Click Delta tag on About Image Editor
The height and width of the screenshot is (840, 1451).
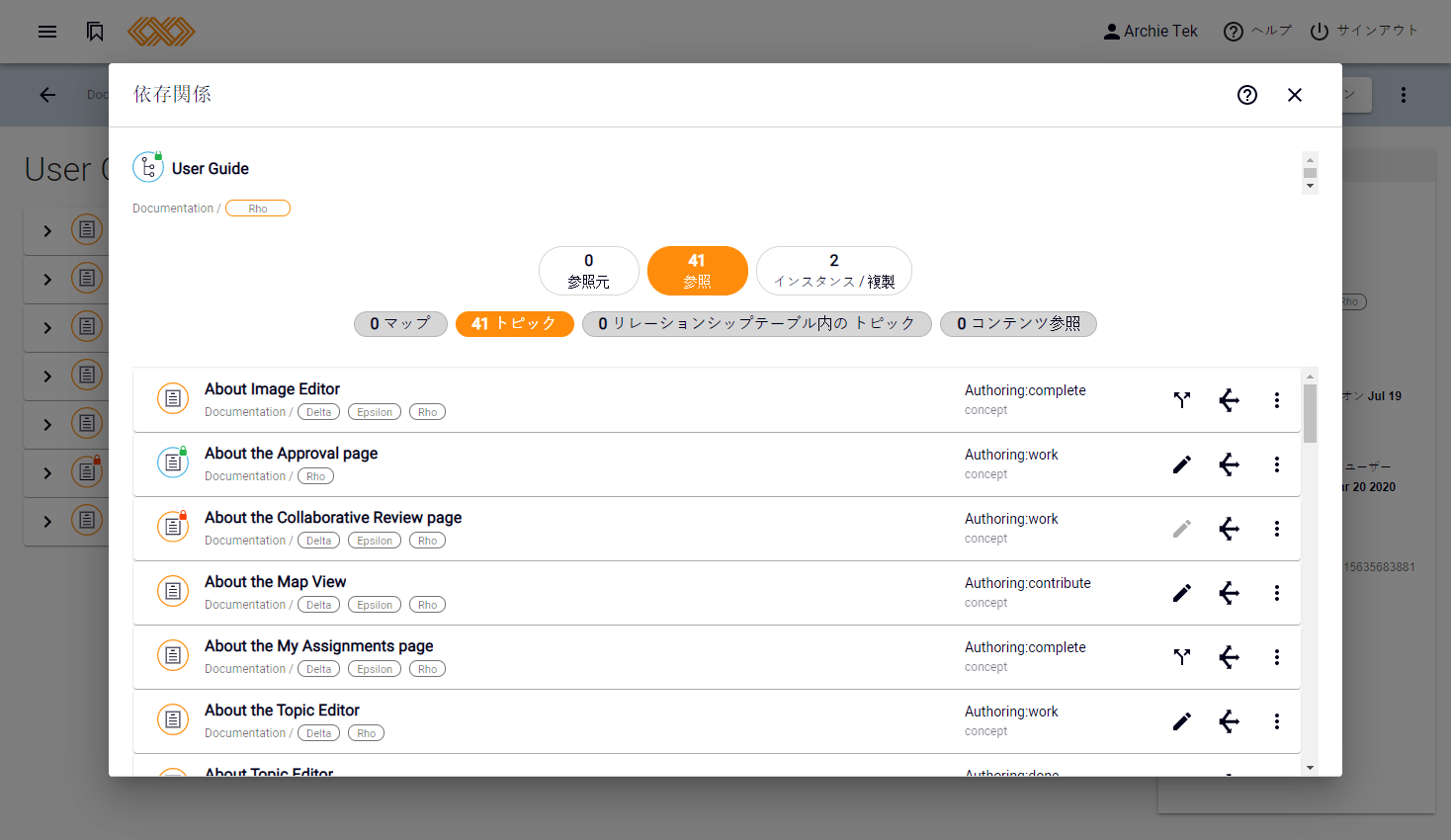[x=318, y=412]
